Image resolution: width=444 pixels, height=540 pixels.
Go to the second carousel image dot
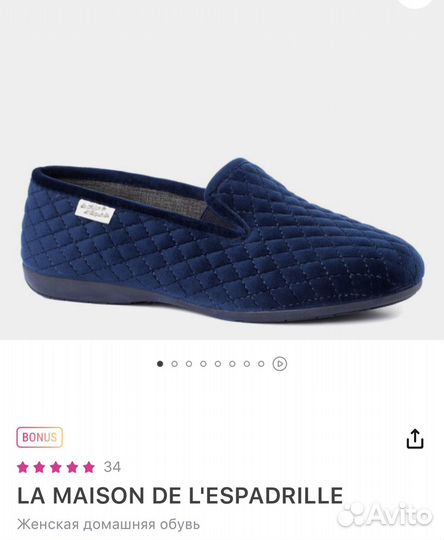(x=174, y=364)
